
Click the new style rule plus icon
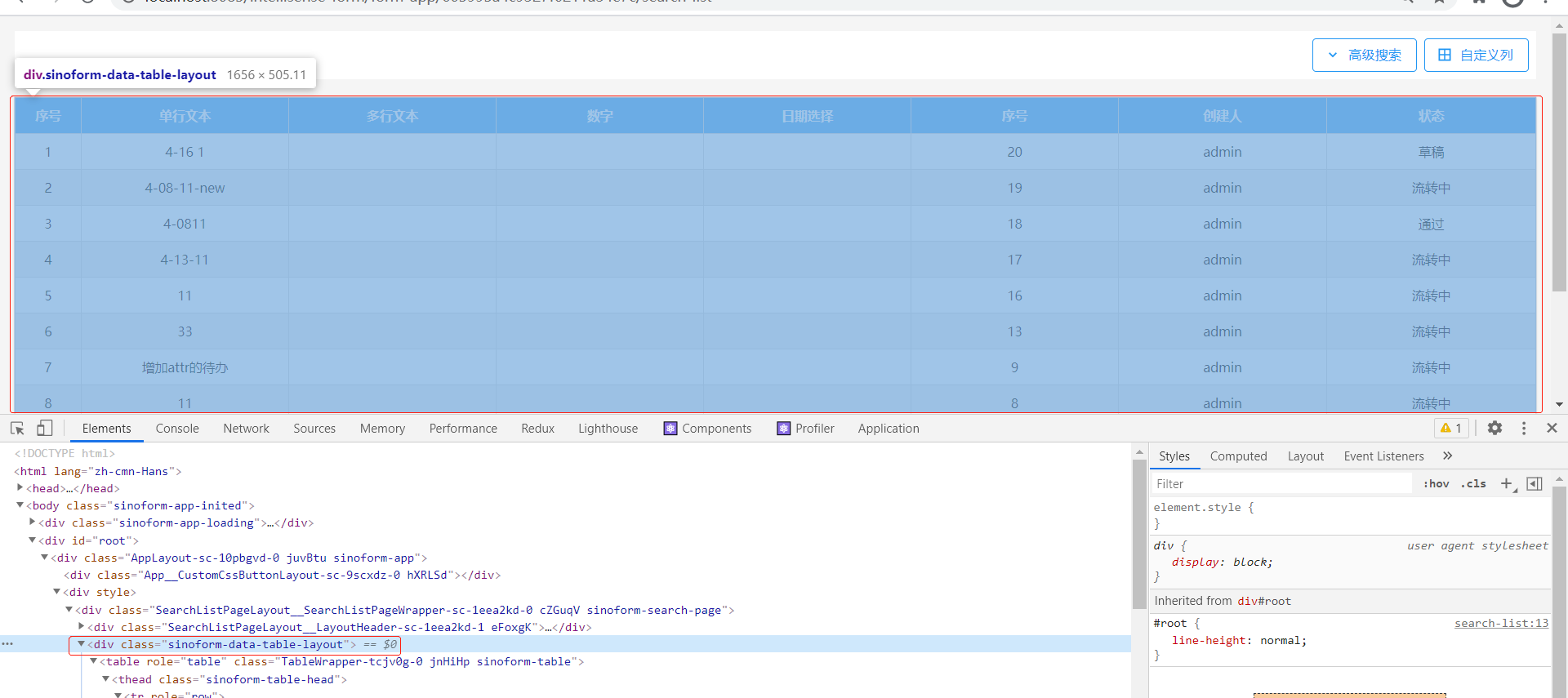[x=1507, y=484]
